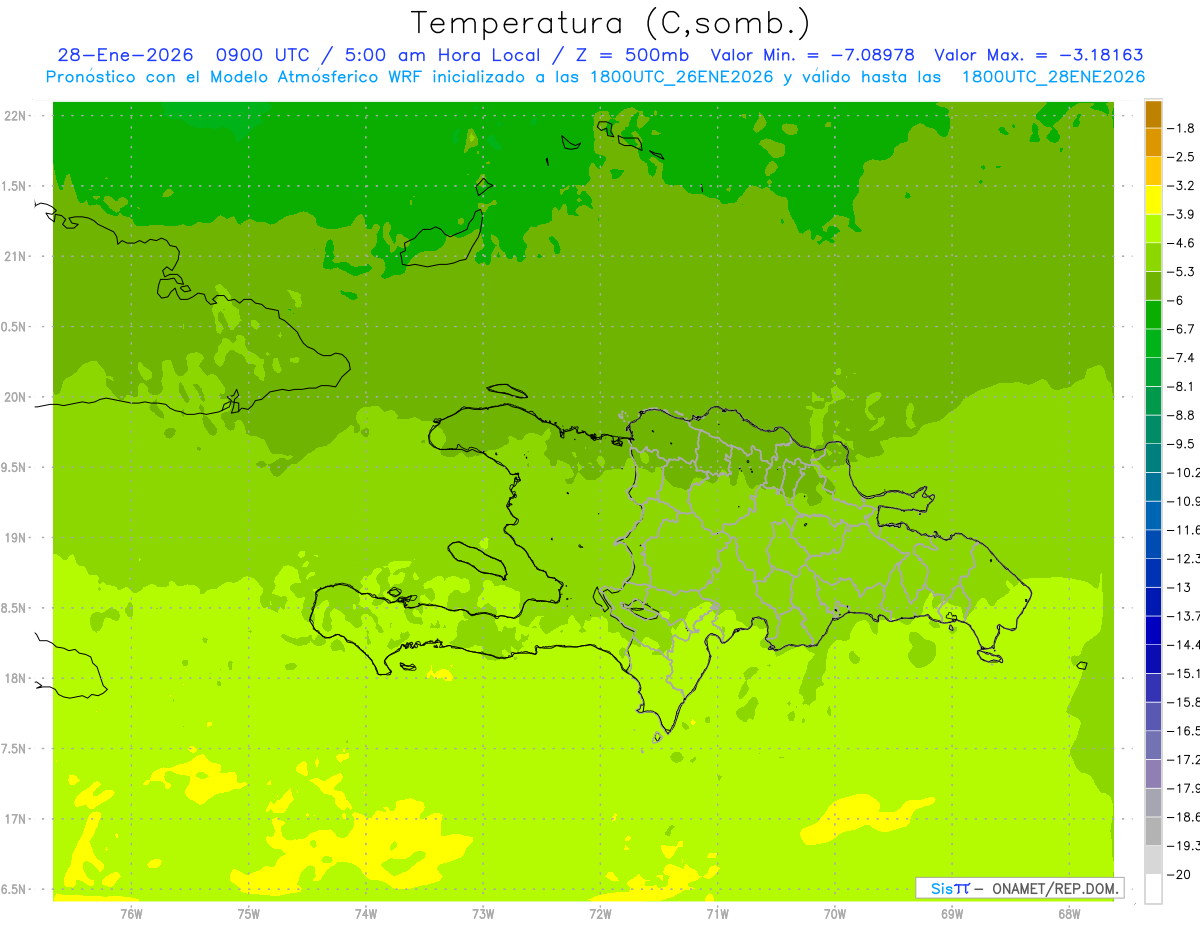The height and width of the screenshot is (927, 1200).
Task: Click the "75W" longitude label
Action: [249, 914]
